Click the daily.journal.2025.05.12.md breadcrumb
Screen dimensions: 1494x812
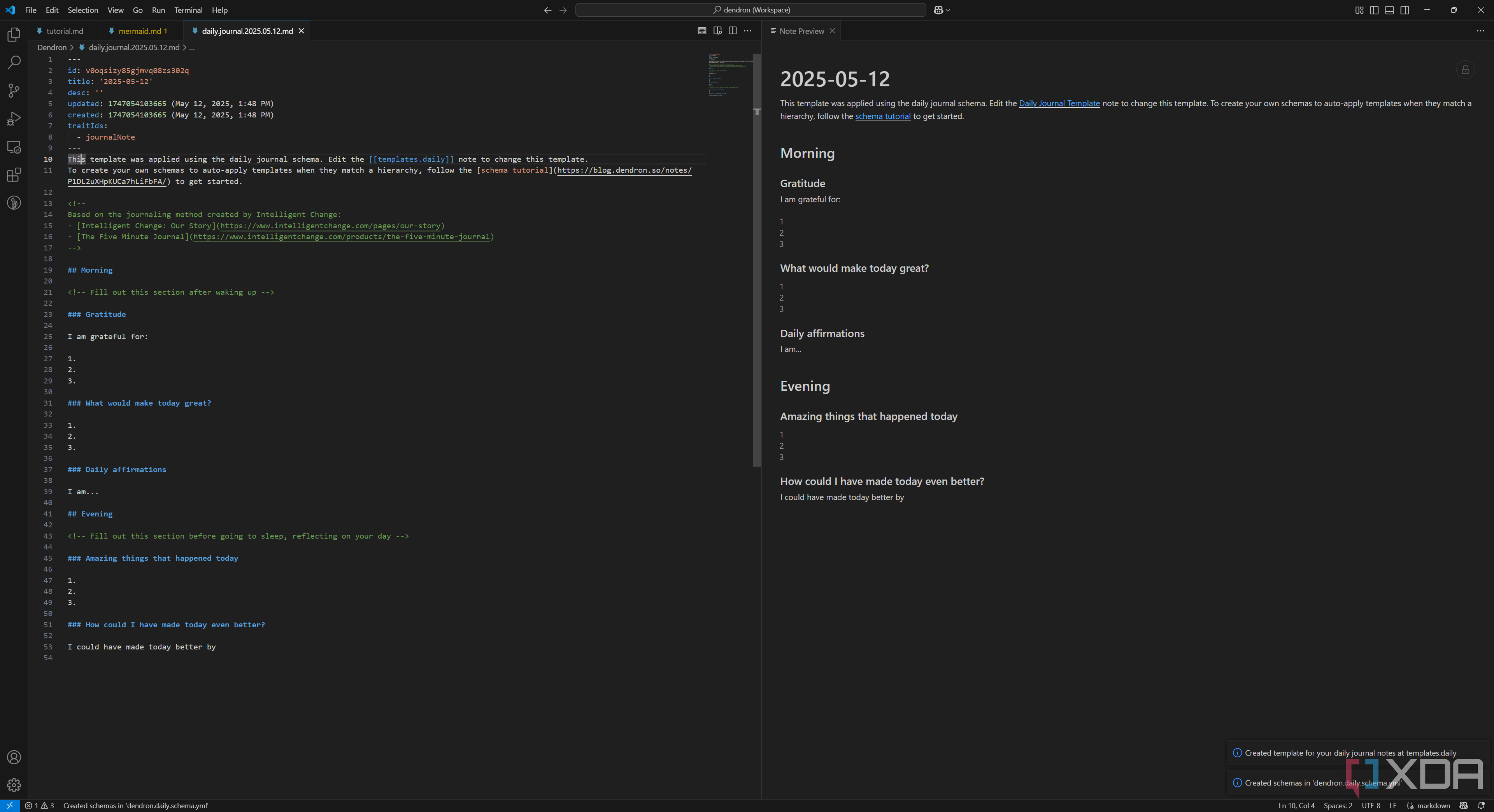[134, 47]
